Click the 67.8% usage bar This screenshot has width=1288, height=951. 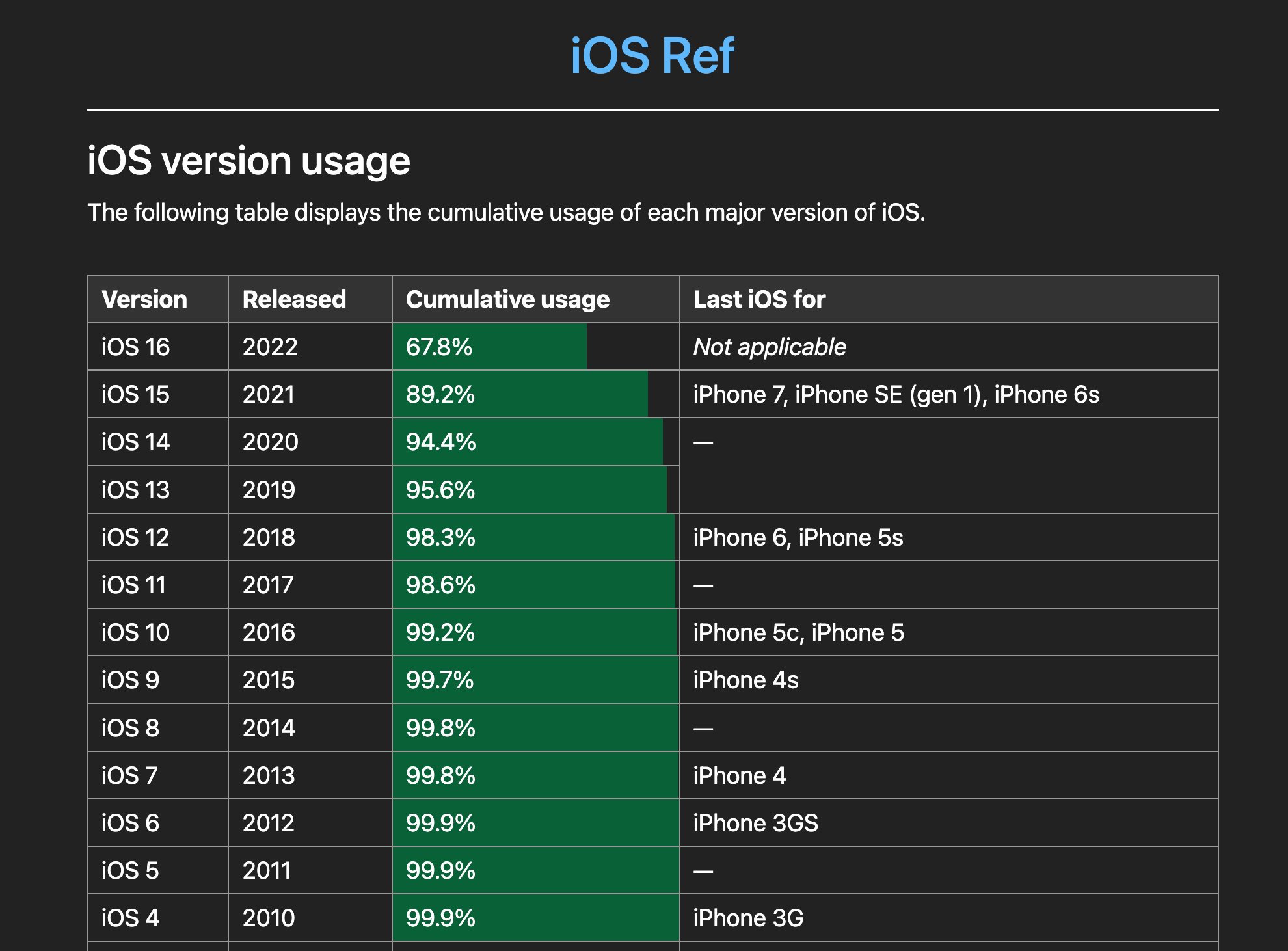pos(490,347)
